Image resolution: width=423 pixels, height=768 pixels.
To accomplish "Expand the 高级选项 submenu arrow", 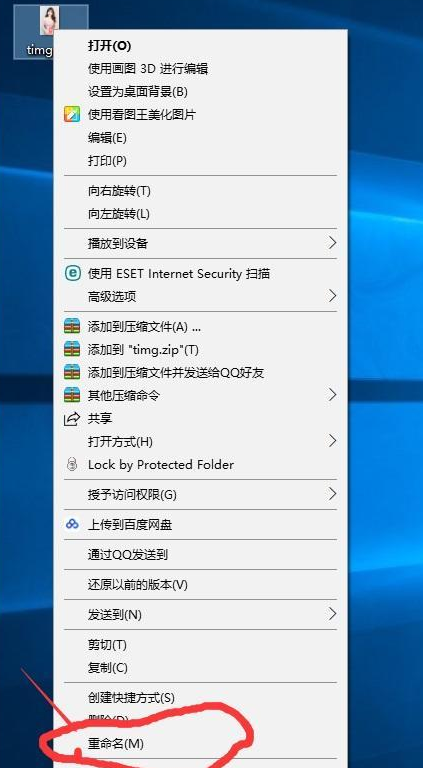I will tap(332, 295).
